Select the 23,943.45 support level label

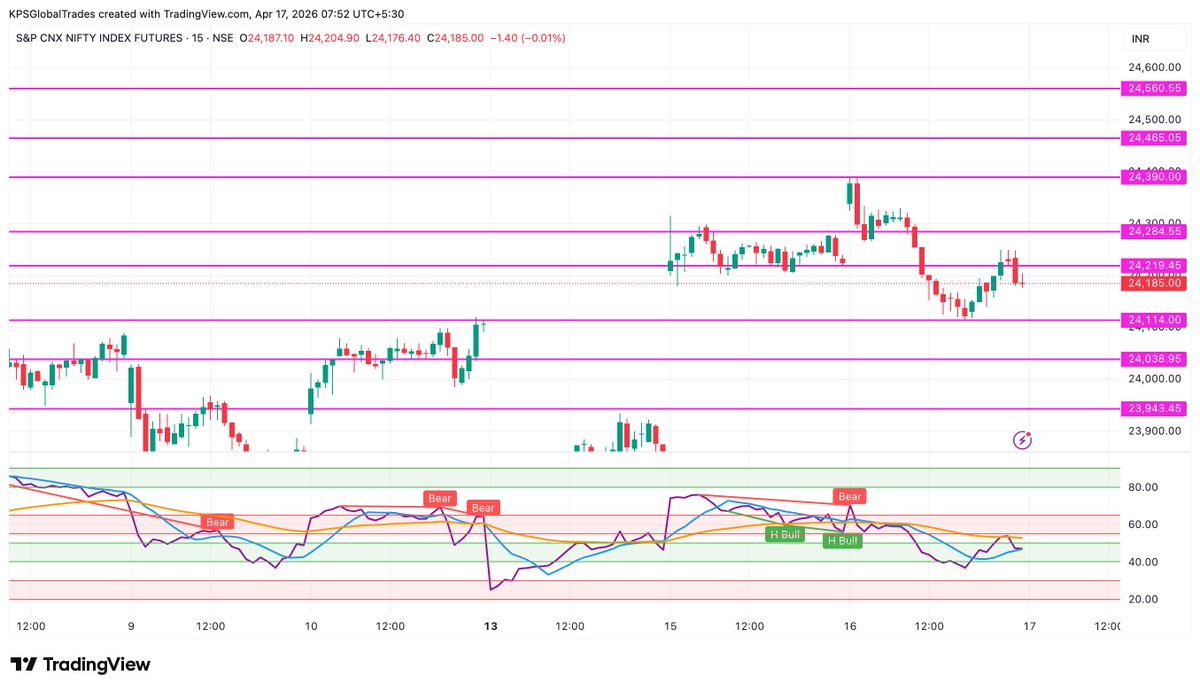[x=1153, y=409]
